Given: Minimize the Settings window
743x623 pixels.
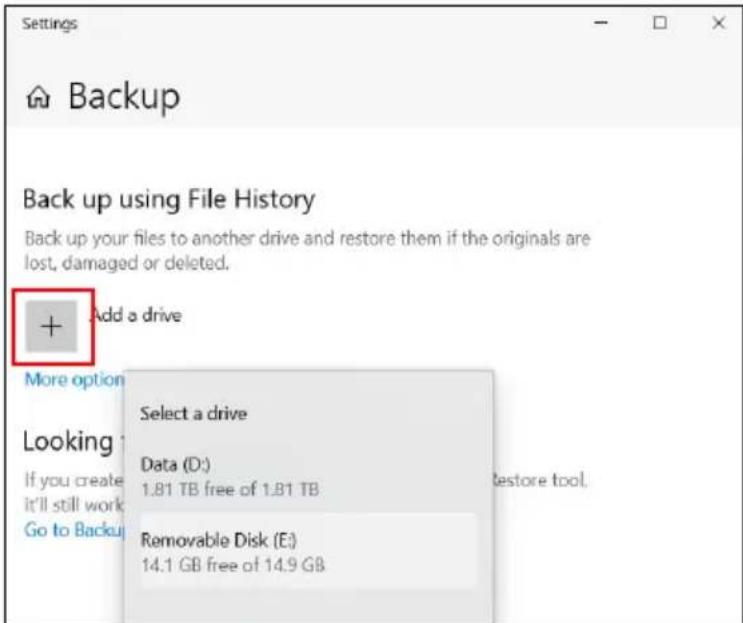Looking at the screenshot, I should point(601,23).
